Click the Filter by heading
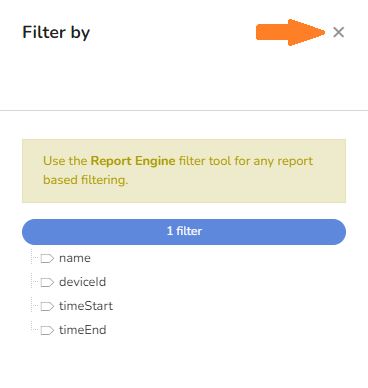Image resolution: width=368 pixels, height=388 pixels. 56,33
